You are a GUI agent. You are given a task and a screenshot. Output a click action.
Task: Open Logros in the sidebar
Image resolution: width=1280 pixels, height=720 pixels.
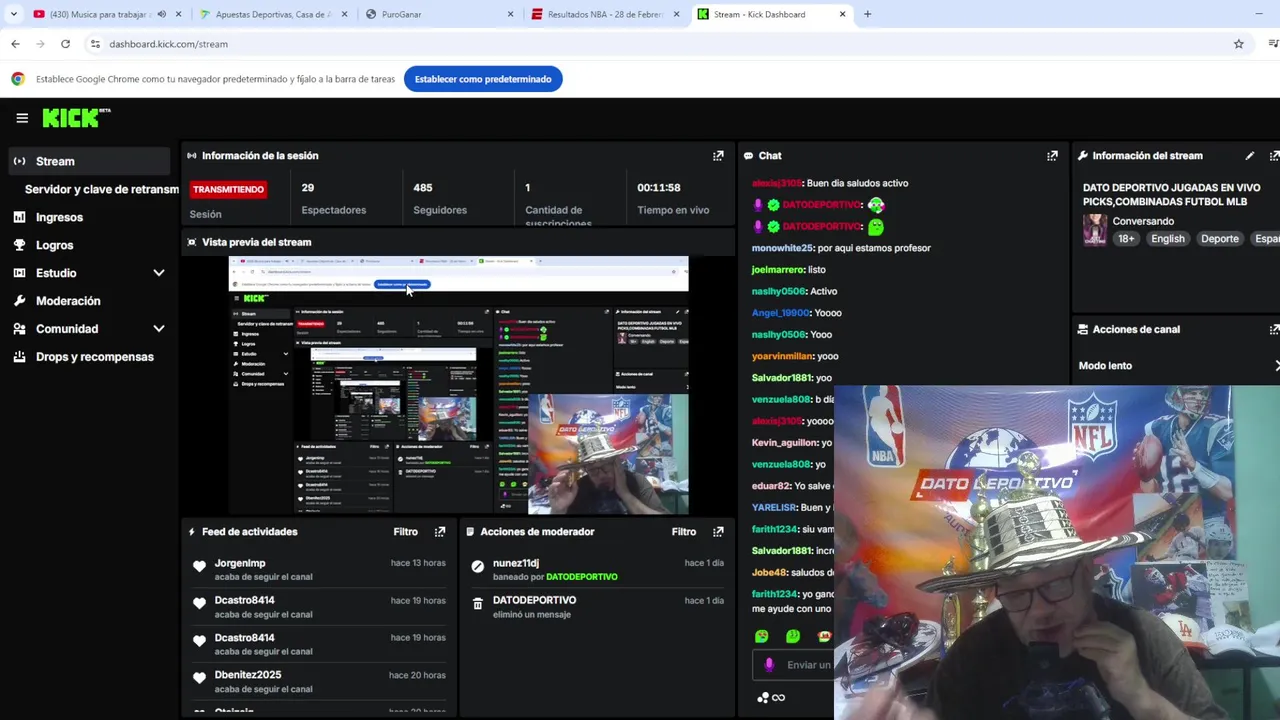54,245
